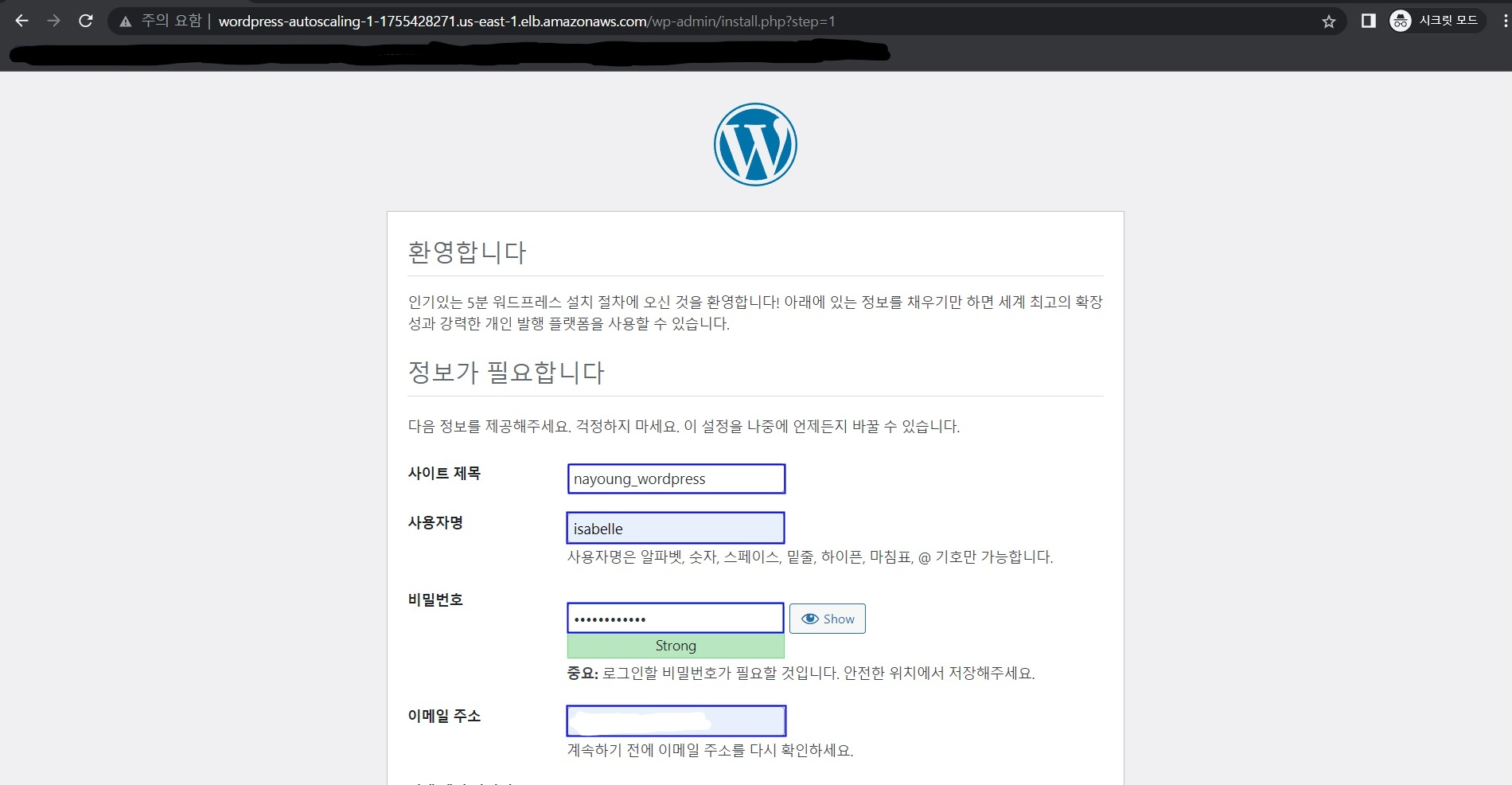Bookmark this page with the star icon
The width and height of the screenshot is (1512, 785).
[x=1328, y=21]
